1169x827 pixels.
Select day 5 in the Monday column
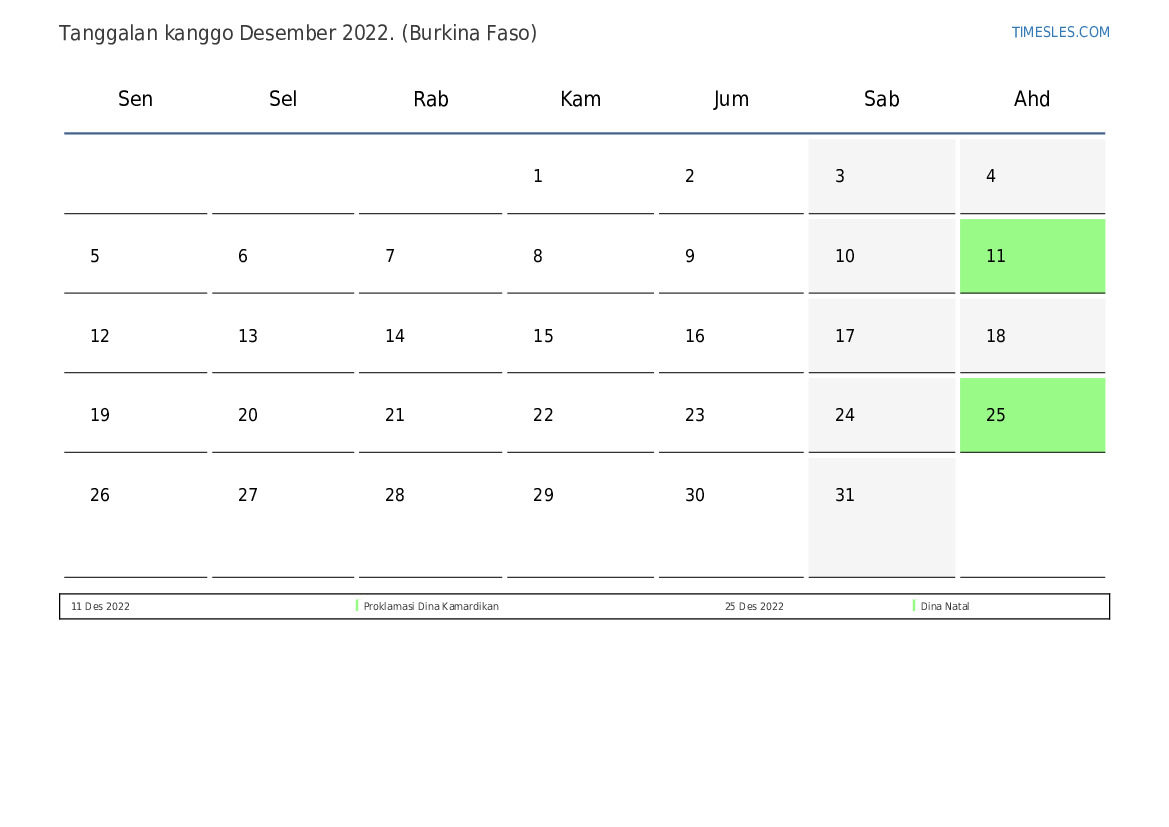95,256
